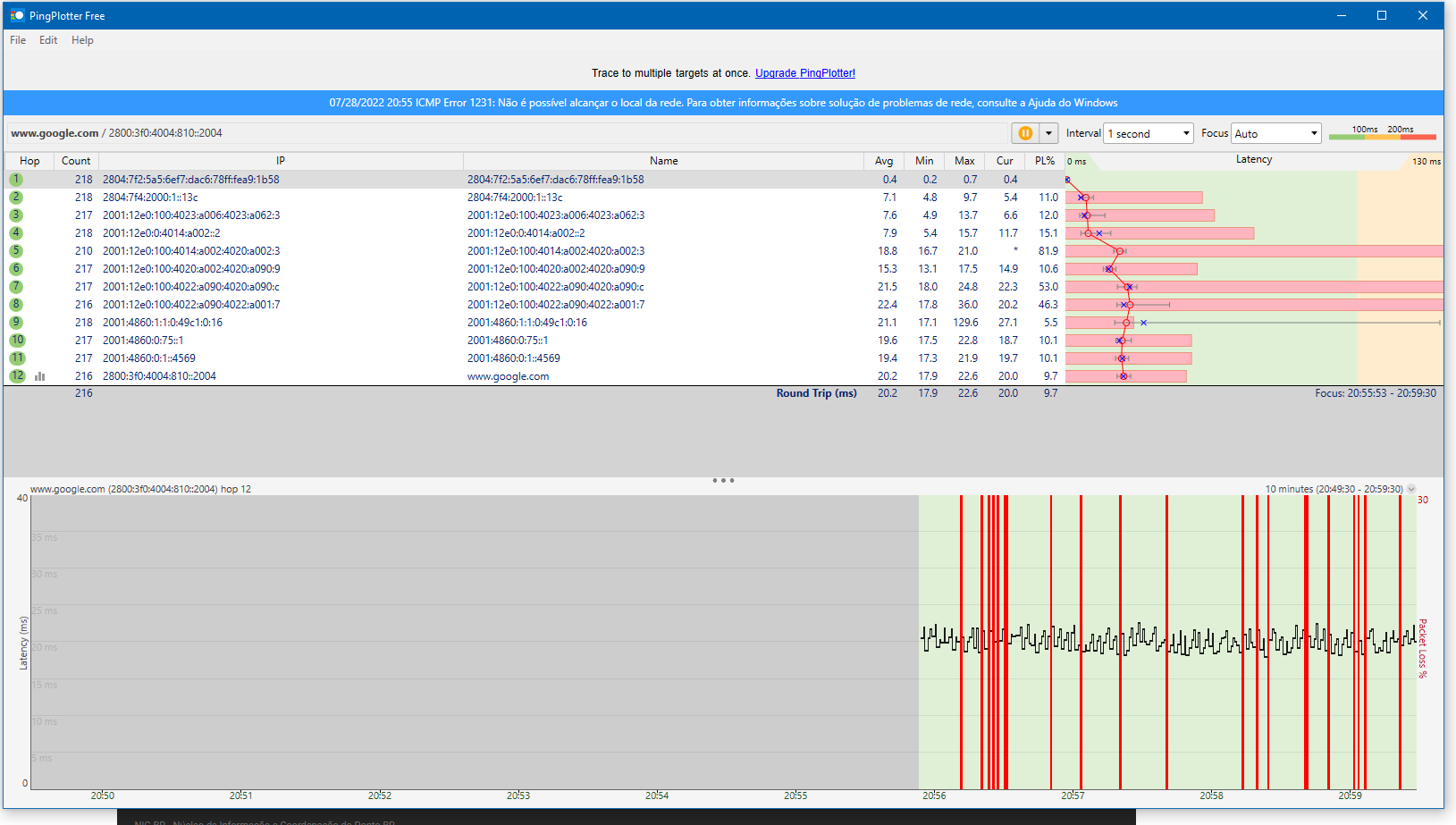This screenshot has height=825, width=1456.
Task: Select the green hop 6 circle icon
Action: coord(16,269)
